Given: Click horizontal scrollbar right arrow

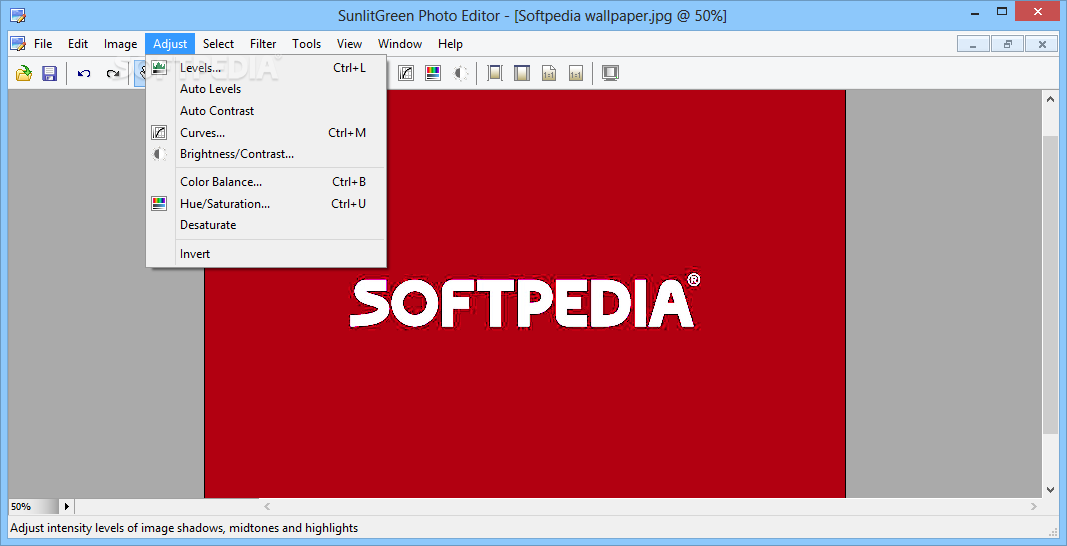Looking at the screenshot, I should click(x=1034, y=507).
